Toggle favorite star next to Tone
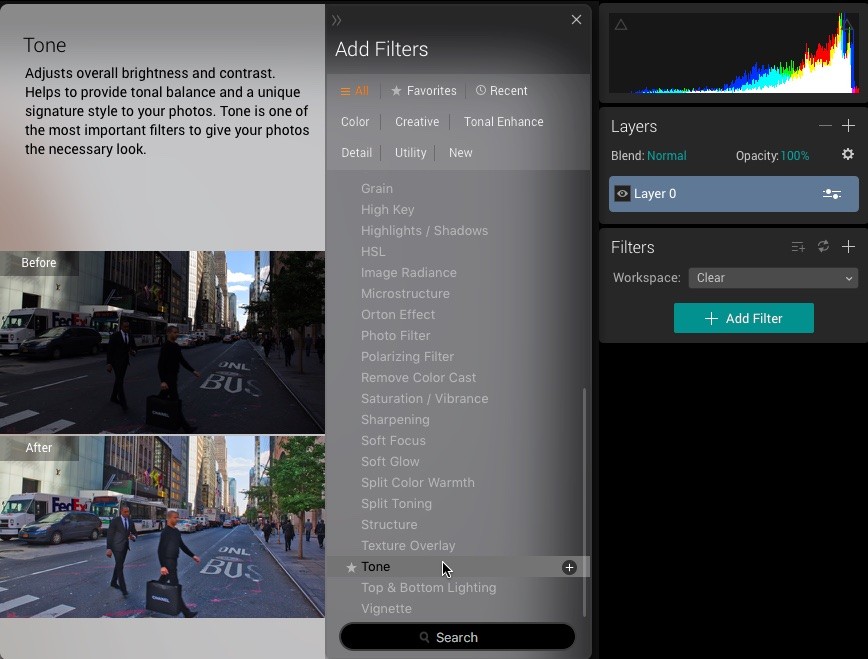The width and height of the screenshot is (868, 659). [351, 567]
